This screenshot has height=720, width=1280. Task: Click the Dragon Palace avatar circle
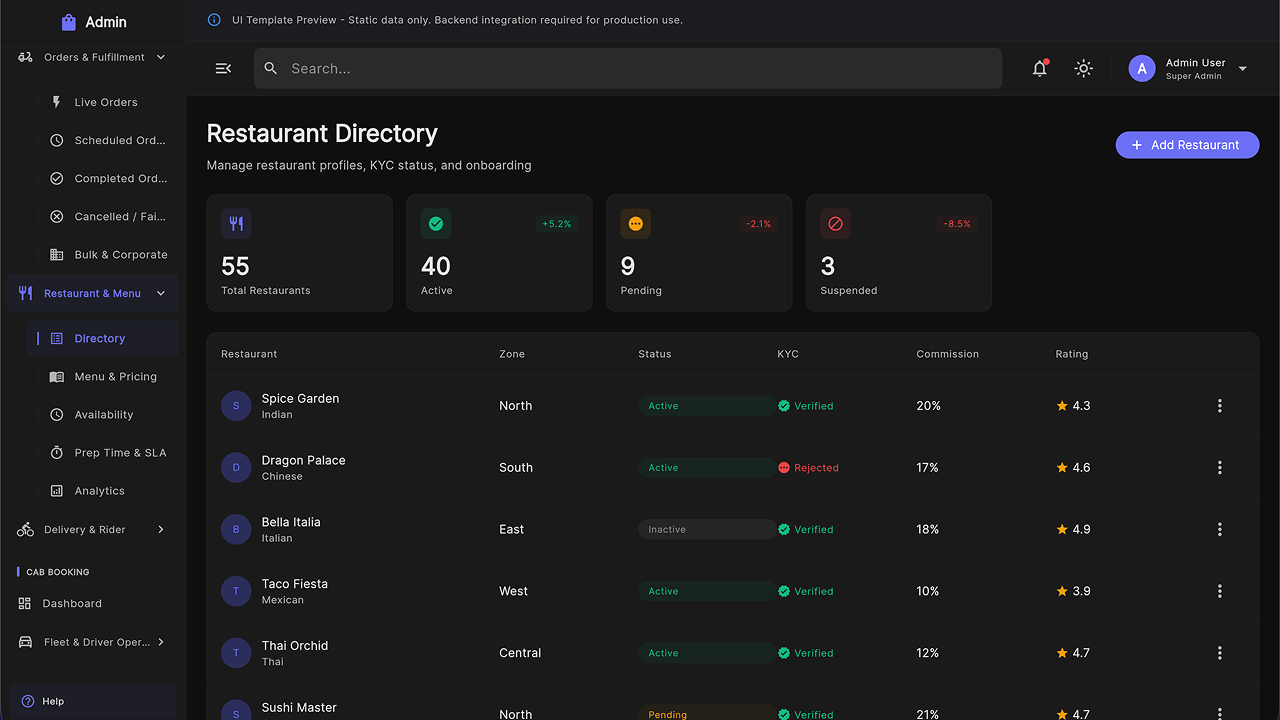[236, 468]
